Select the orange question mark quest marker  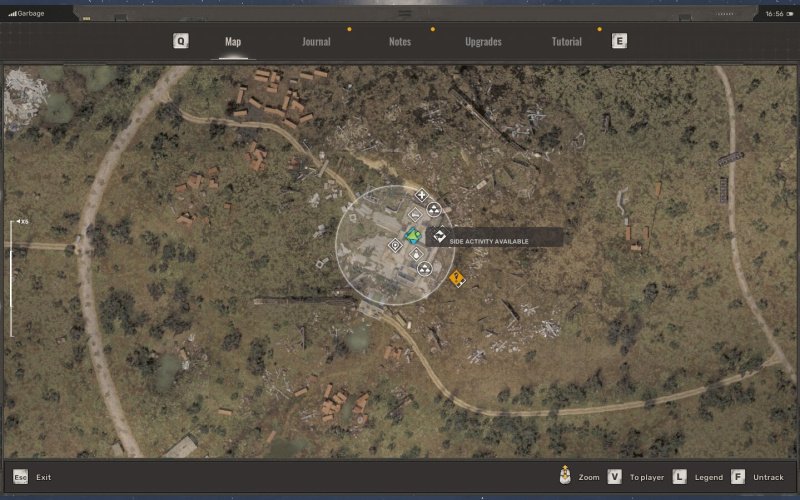tap(457, 278)
